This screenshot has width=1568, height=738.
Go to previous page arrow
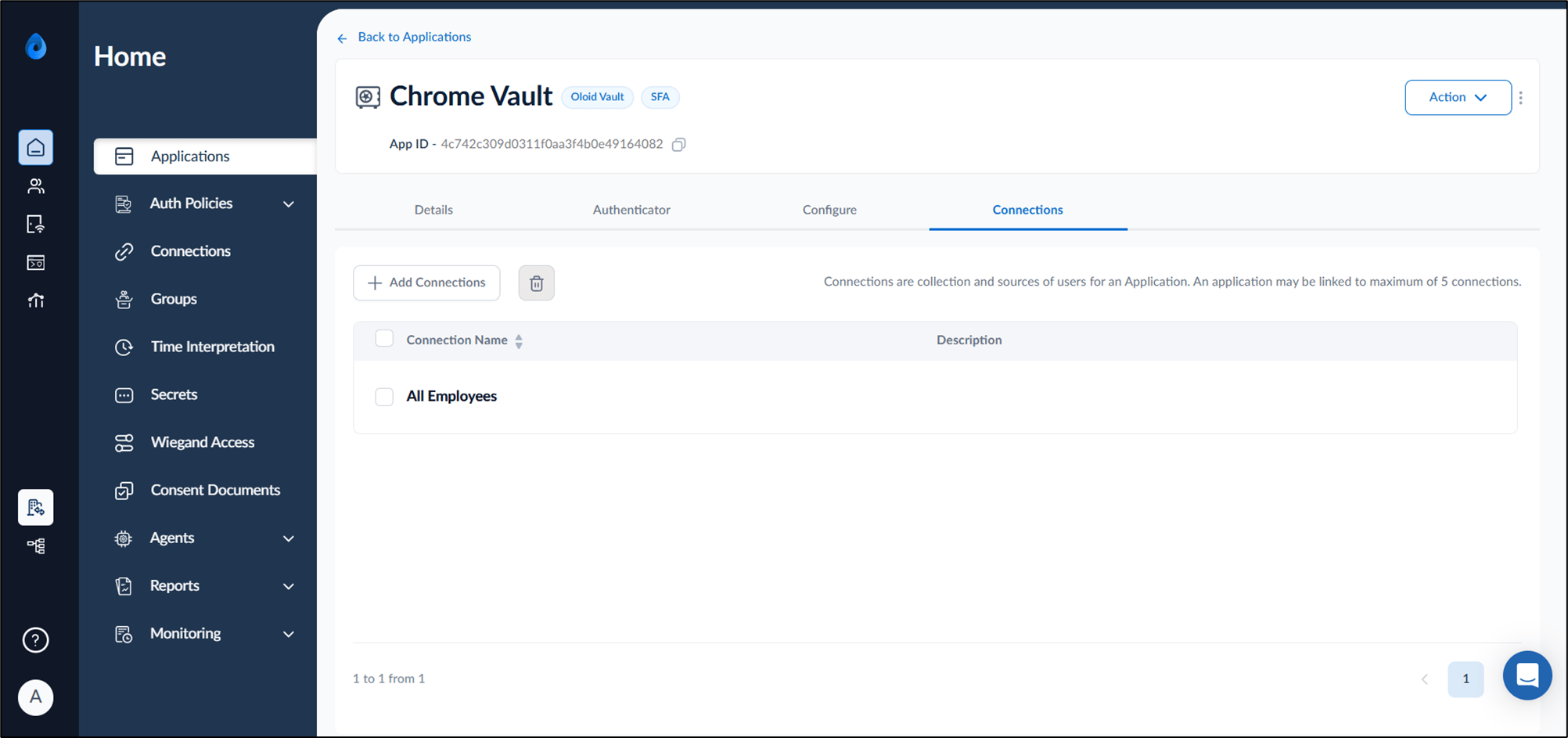(x=1425, y=679)
